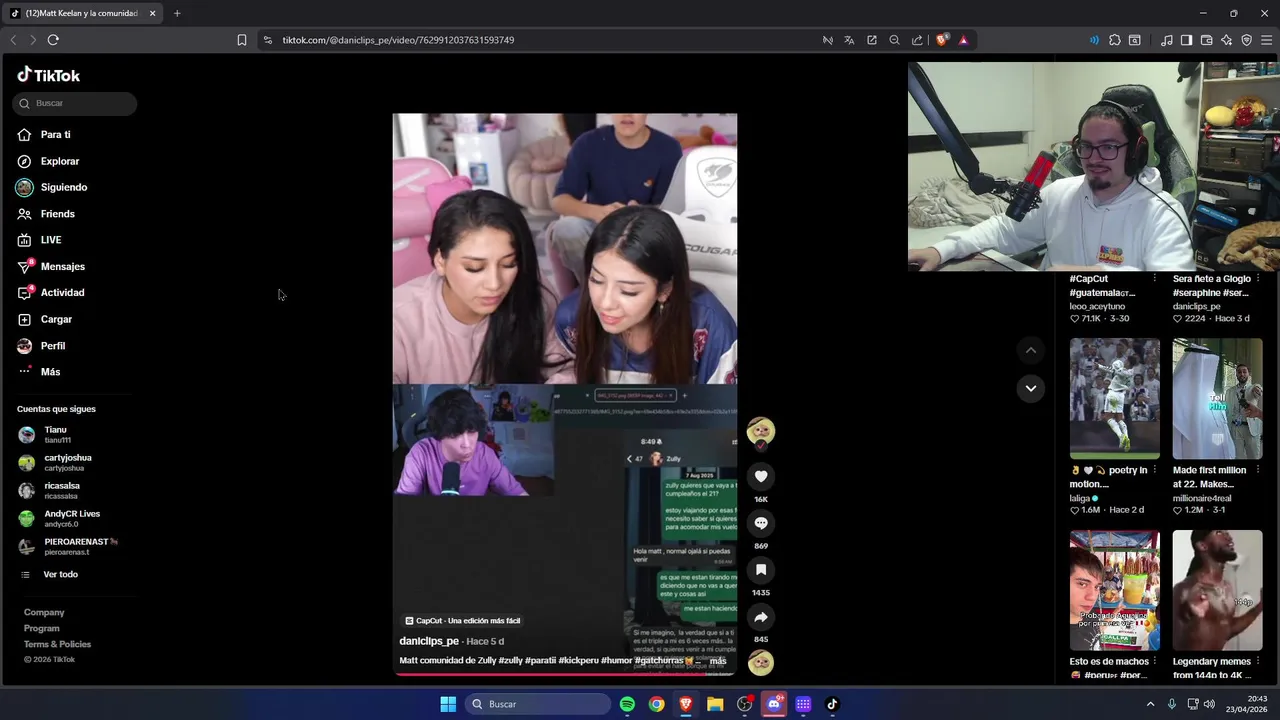The width and height of the screenshot is (1280, 720).
Task: Open the Actividad inbox item
Action: 51,293
